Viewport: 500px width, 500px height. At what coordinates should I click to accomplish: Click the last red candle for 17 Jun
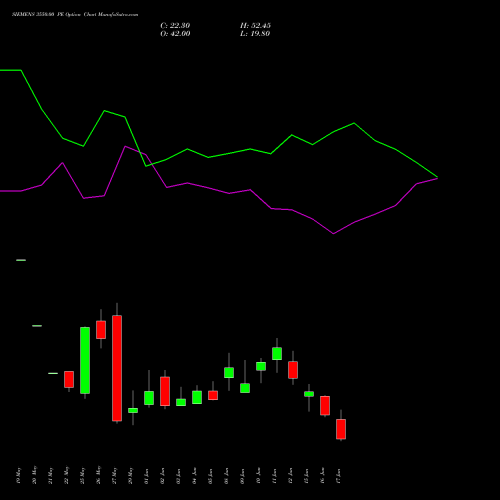(x=341, y=429)
